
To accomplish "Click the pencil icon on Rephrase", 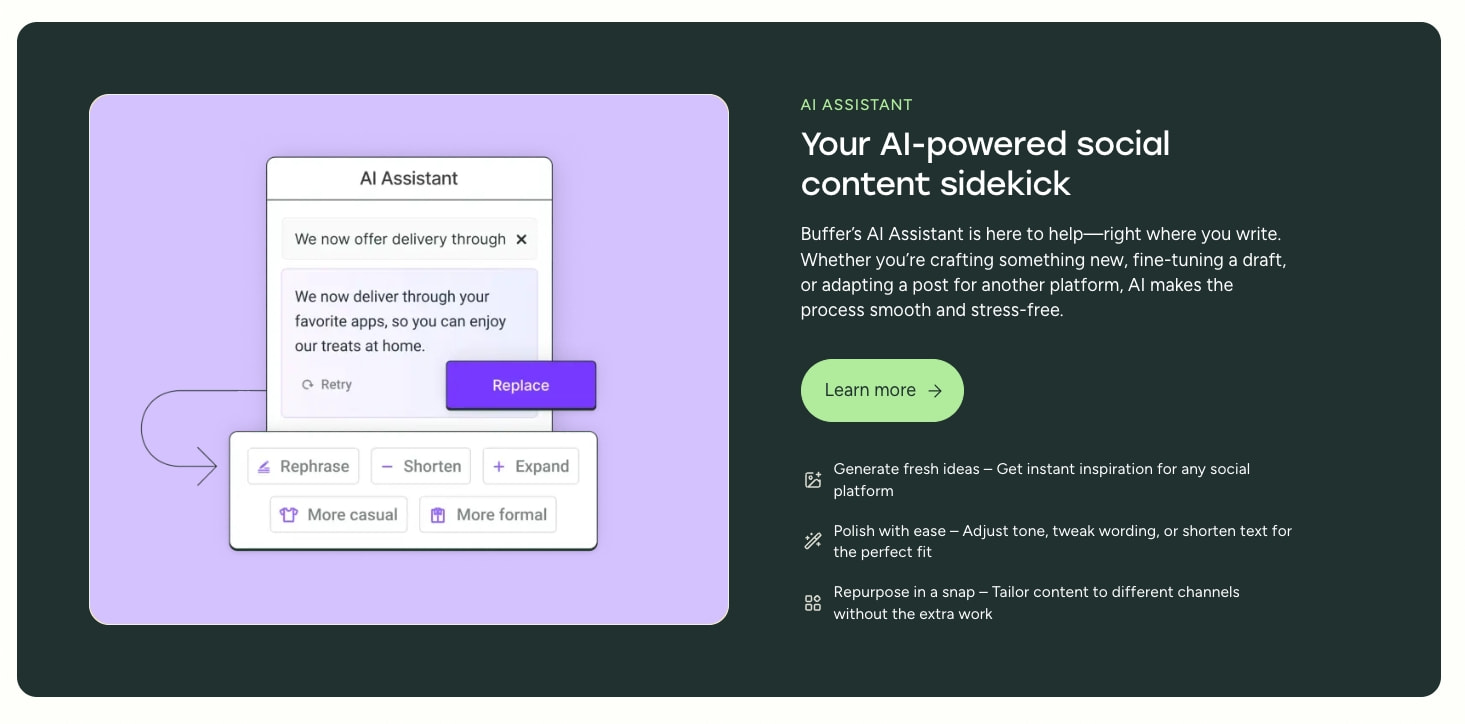I will click(264, 467).
